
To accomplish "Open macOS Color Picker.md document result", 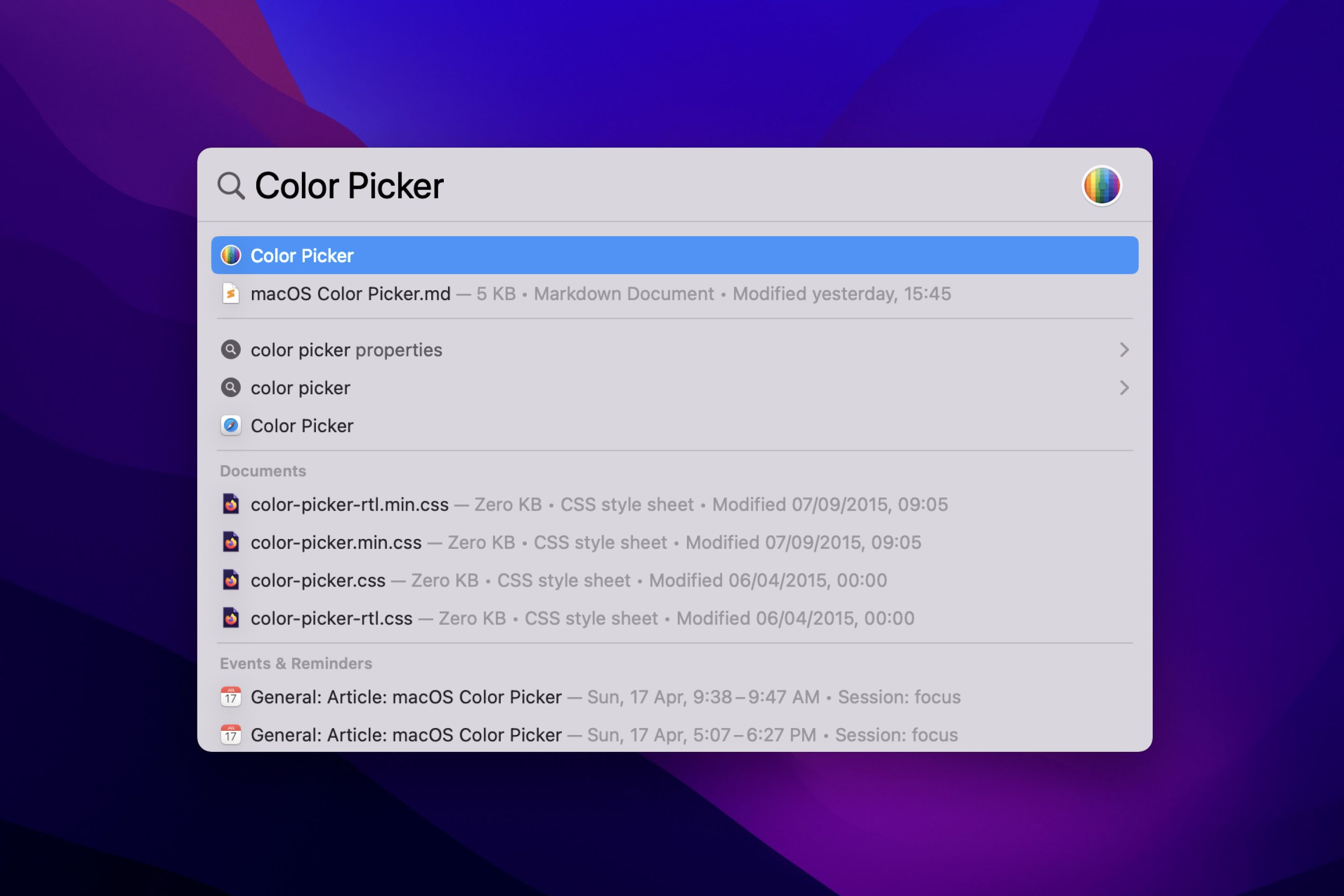I will [674, 294].
